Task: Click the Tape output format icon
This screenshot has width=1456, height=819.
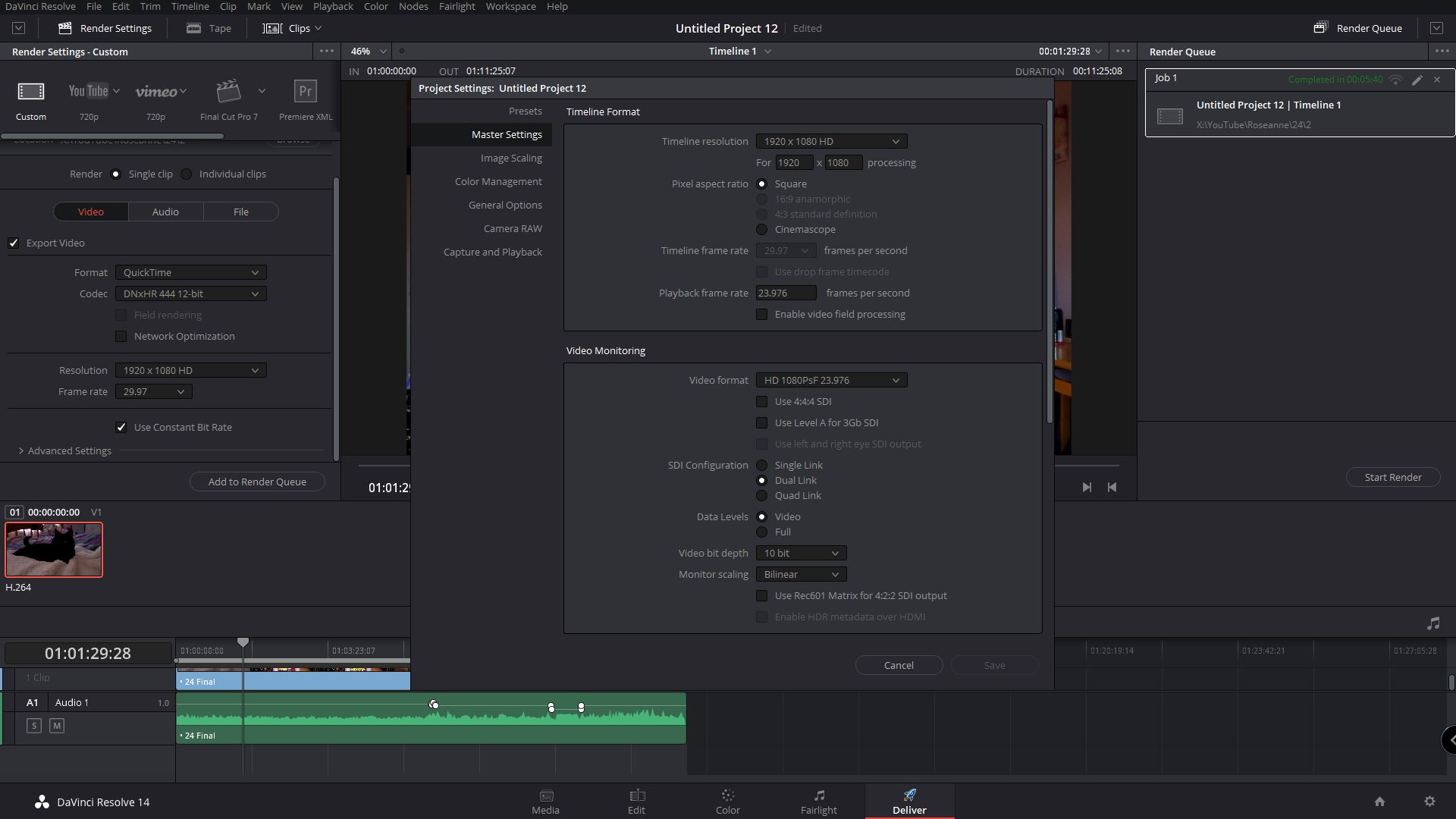Action: [193, 27]
